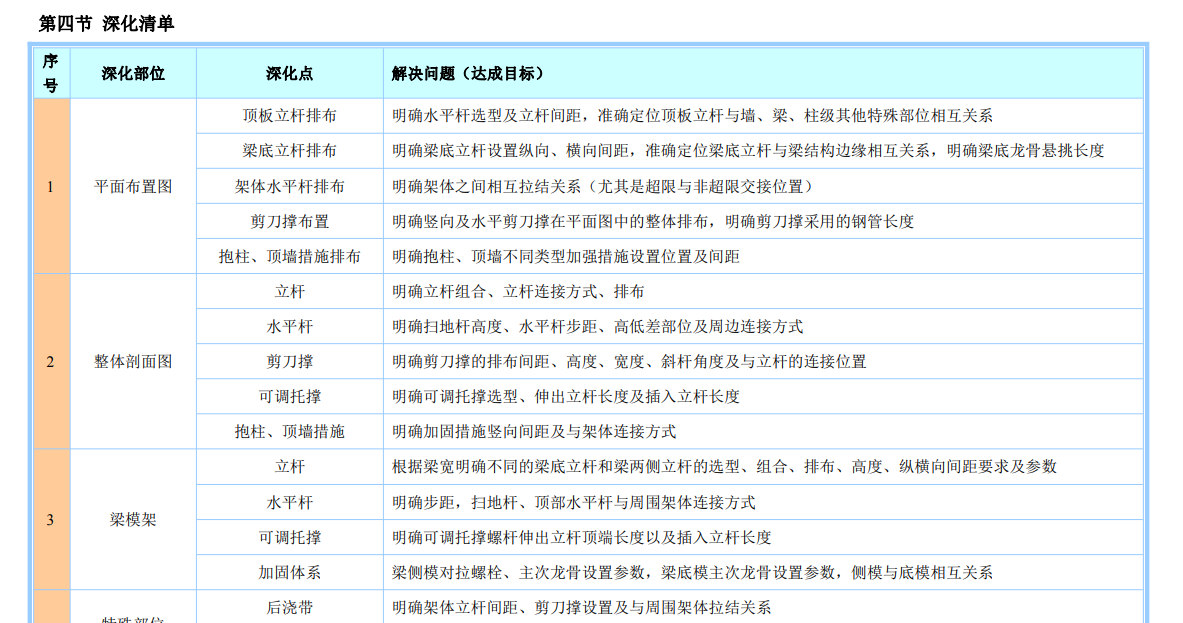Click the 梁底立杆排布 cell
The image size is (1183, 623).
pyautogui.click(x=289, y=151)
